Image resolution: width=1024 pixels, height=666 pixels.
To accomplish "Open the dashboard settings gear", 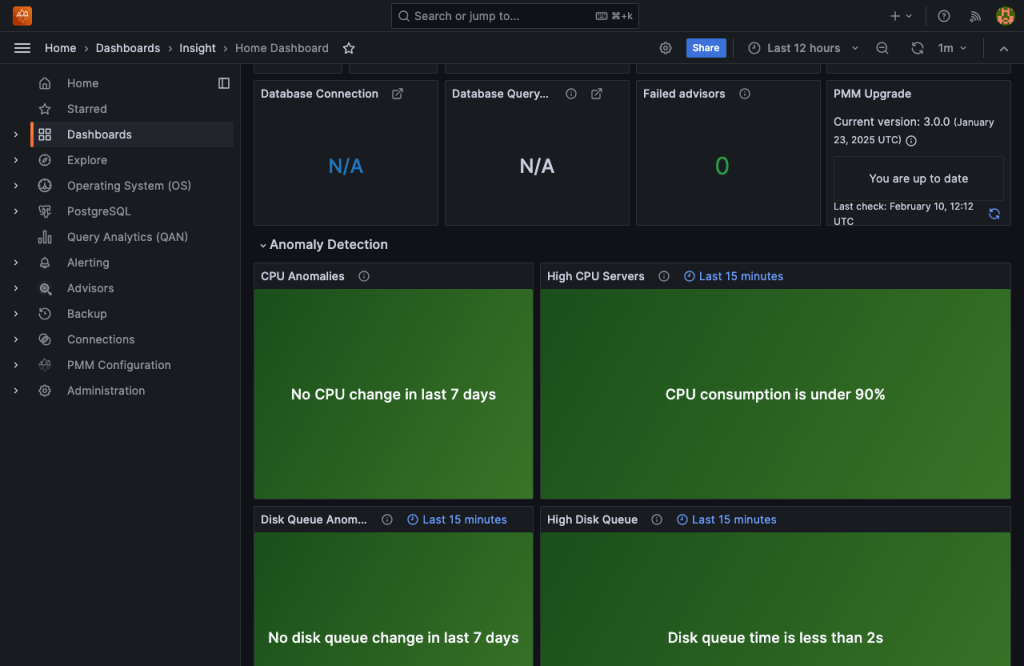I will pyautogui.click(x=666, y=47).
